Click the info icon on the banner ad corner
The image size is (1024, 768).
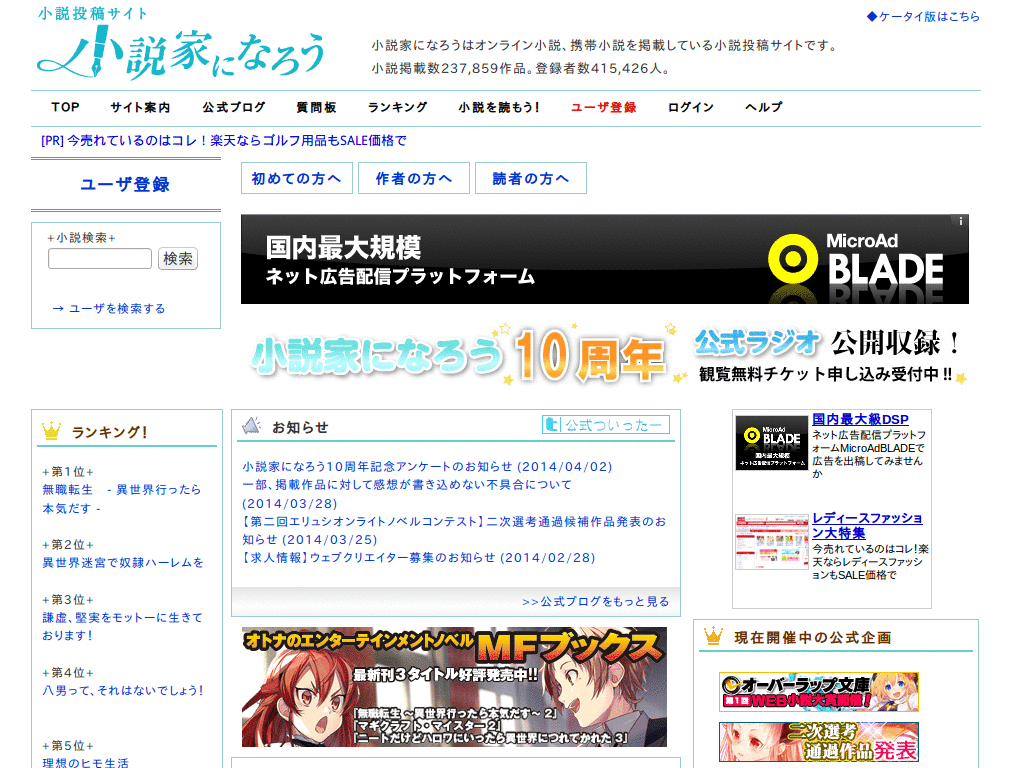pyautogui.click(x=961, y=219)
